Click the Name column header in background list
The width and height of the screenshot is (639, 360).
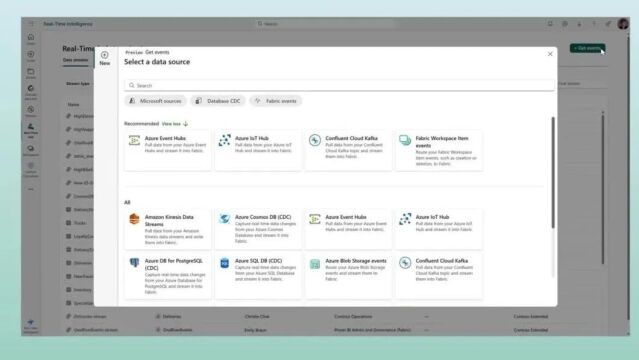73,105
